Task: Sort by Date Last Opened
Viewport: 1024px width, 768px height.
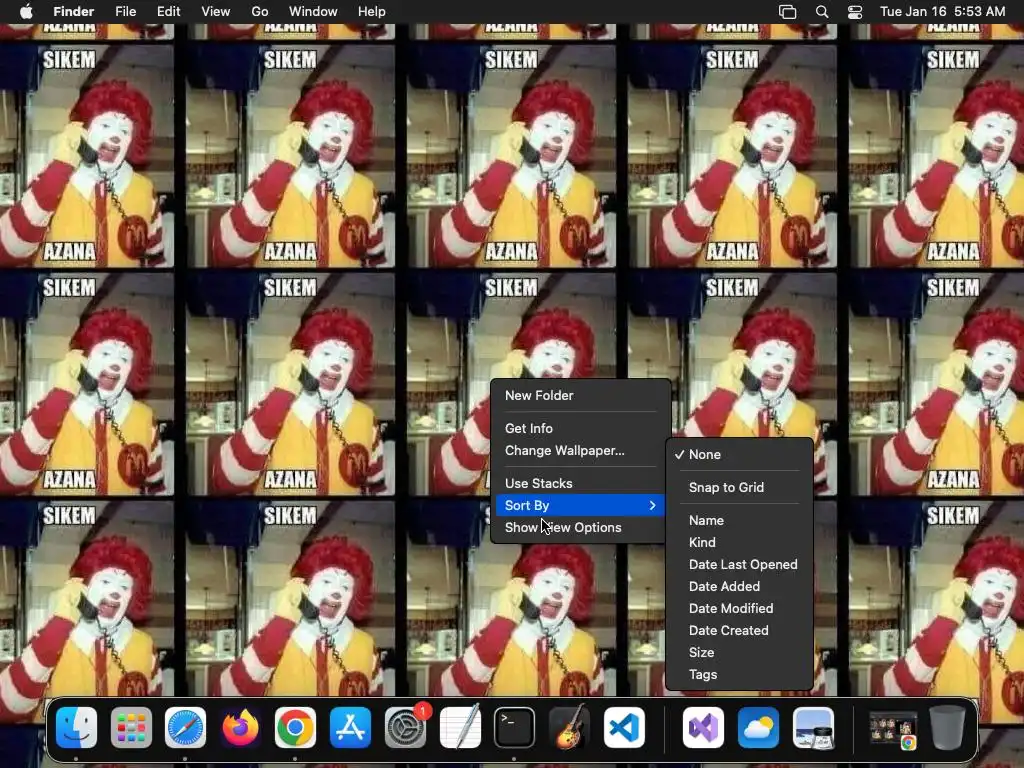Action: [739, 564]
